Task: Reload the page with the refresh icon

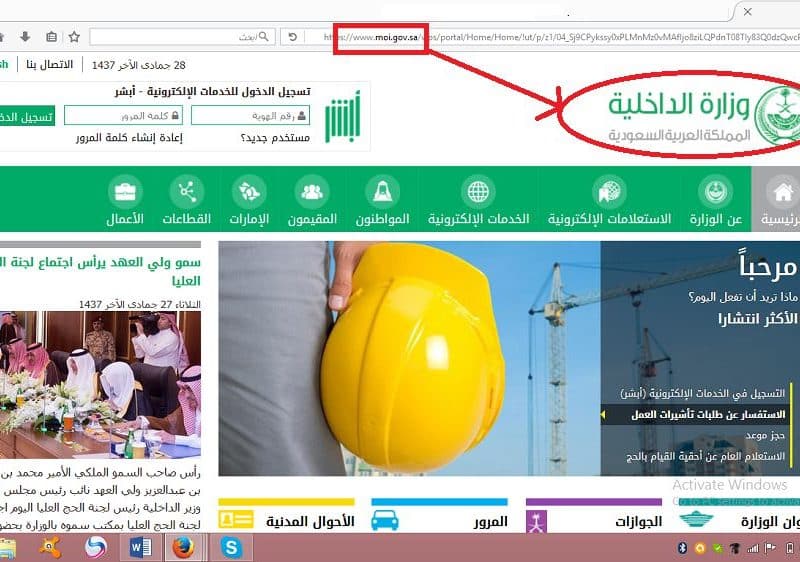Action: (x=292, y=37)
